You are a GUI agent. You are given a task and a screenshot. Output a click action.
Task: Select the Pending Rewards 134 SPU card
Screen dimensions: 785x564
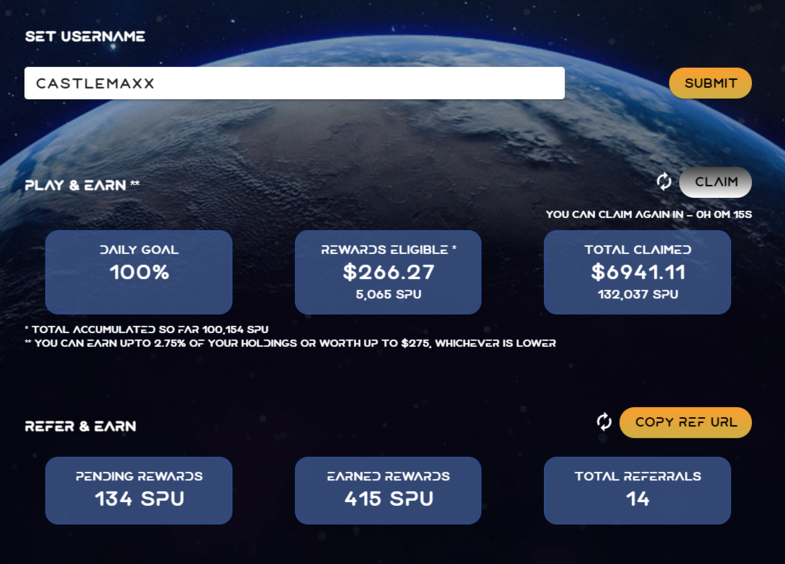click(x=139, y=490)
